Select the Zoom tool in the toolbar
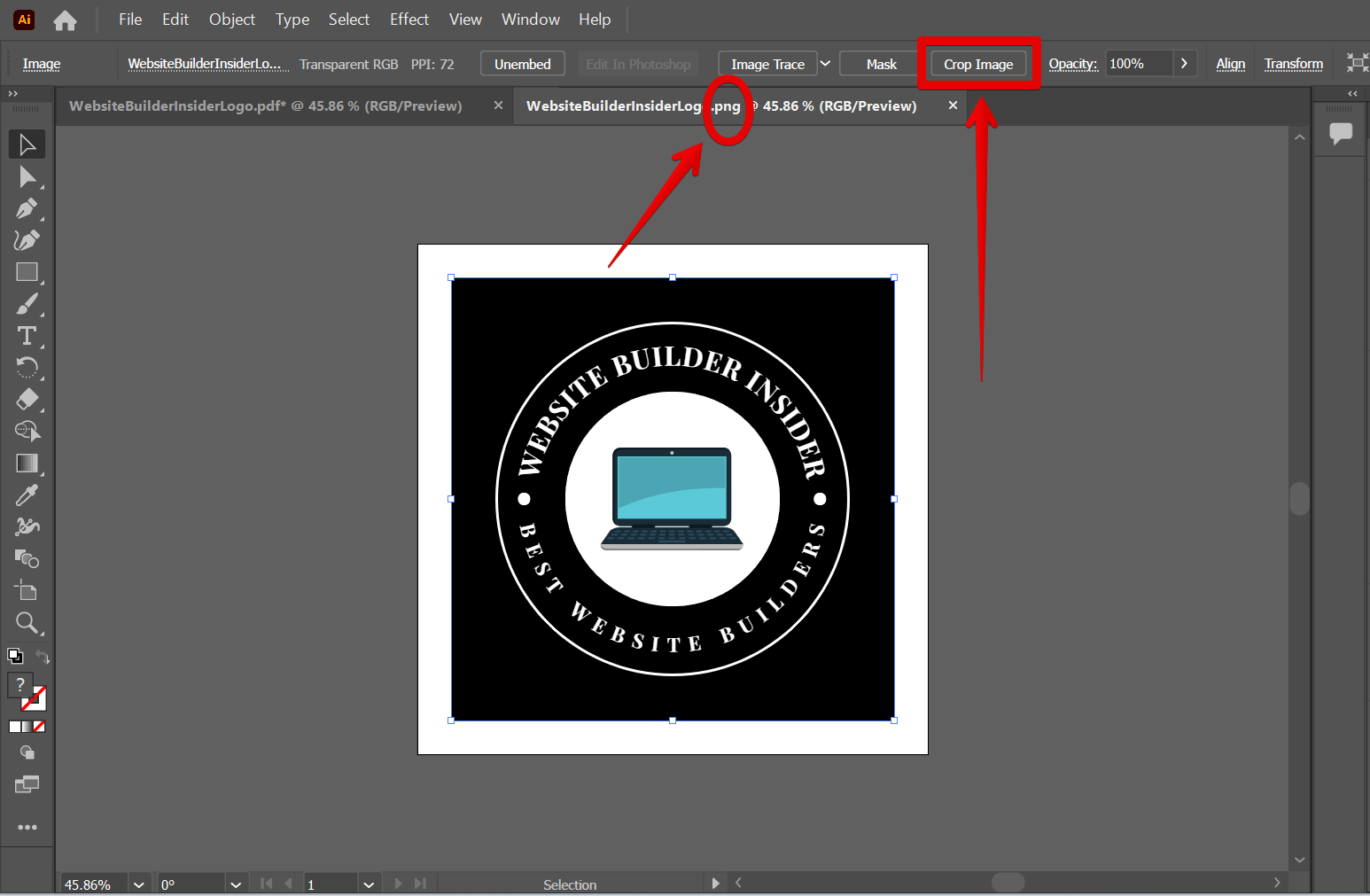The image size is (1370, 896). point(27,623)
